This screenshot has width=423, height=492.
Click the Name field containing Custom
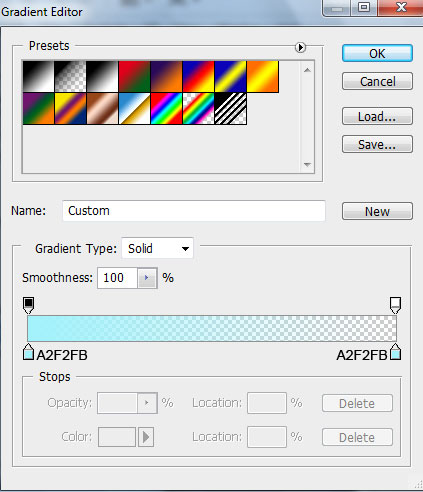[194, 211]
